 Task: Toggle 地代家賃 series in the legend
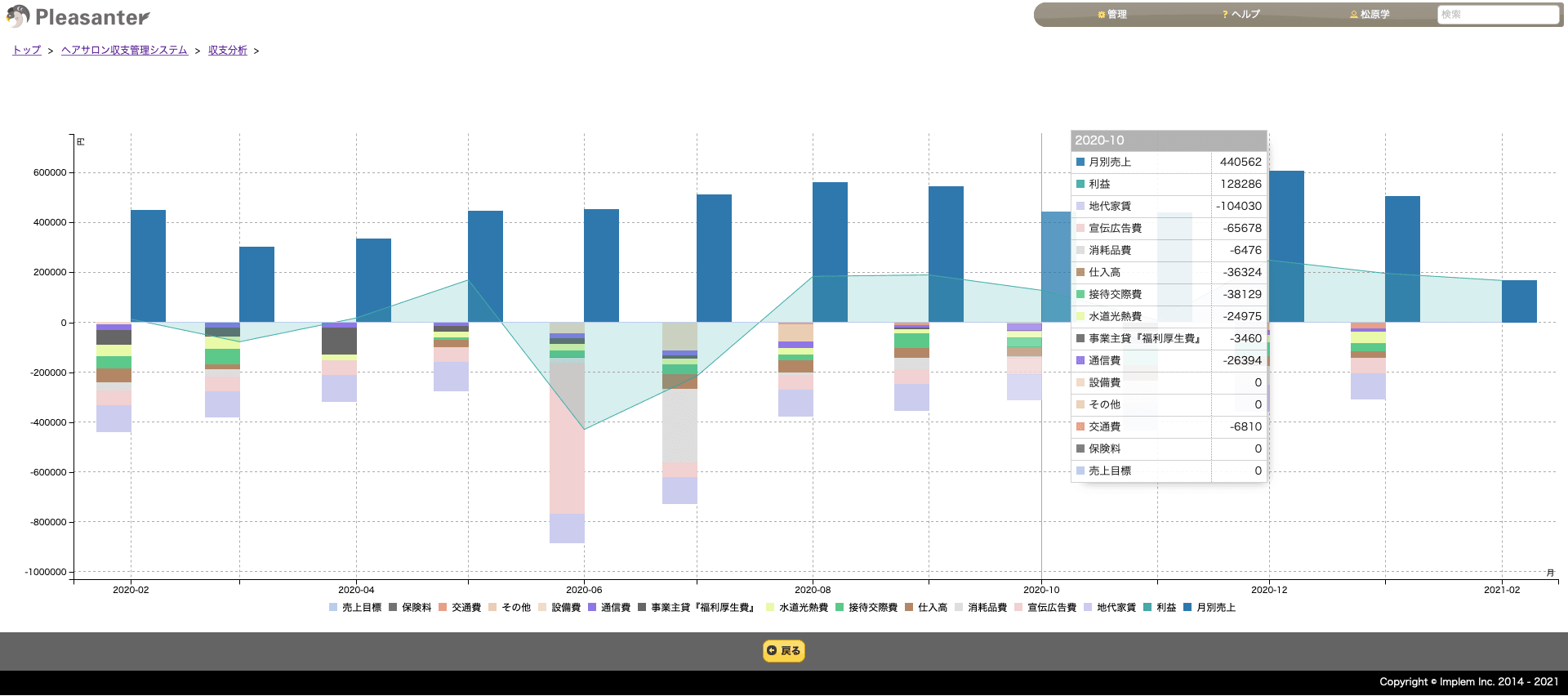[x=1110, y=608]
